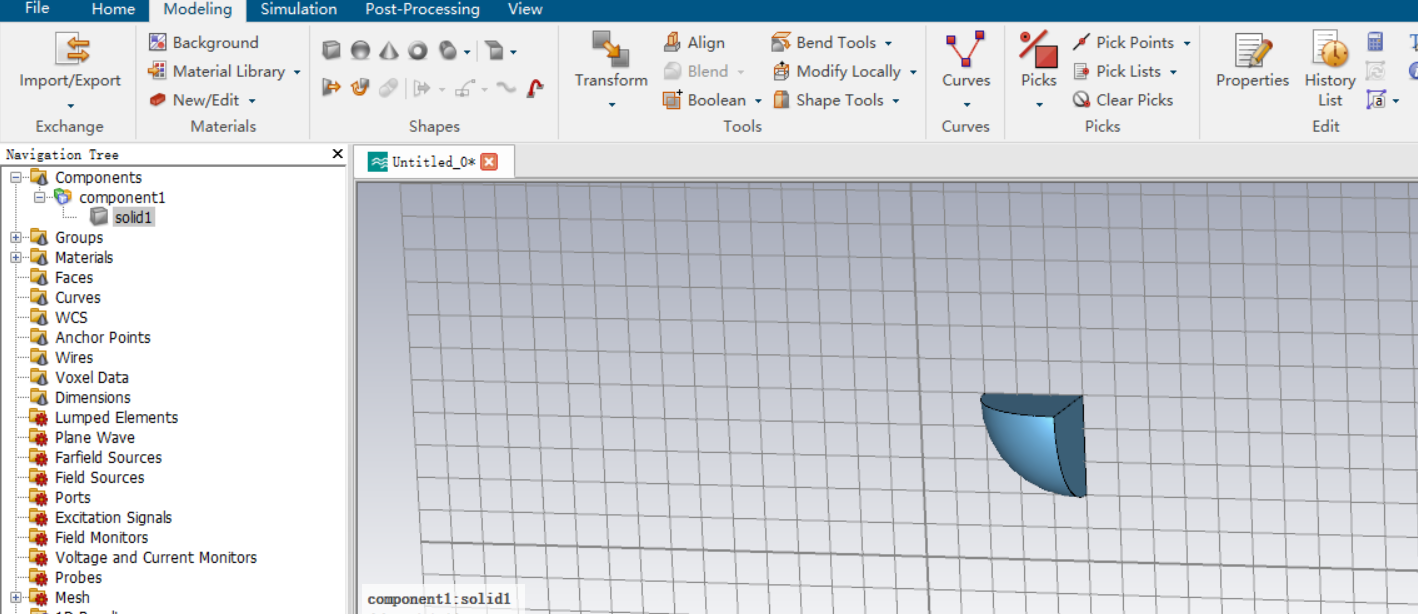Select Excitation Signals in the tree
The image size is (1418, 614).
[x=113, y=517]
